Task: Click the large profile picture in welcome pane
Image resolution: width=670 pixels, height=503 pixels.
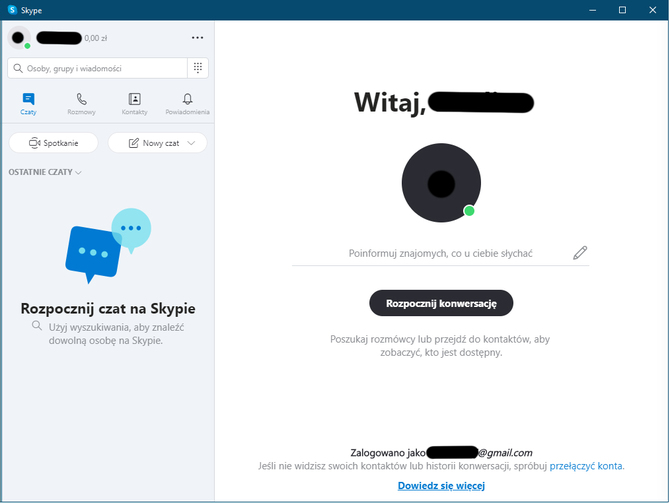Action: click(x=441, y=182)
